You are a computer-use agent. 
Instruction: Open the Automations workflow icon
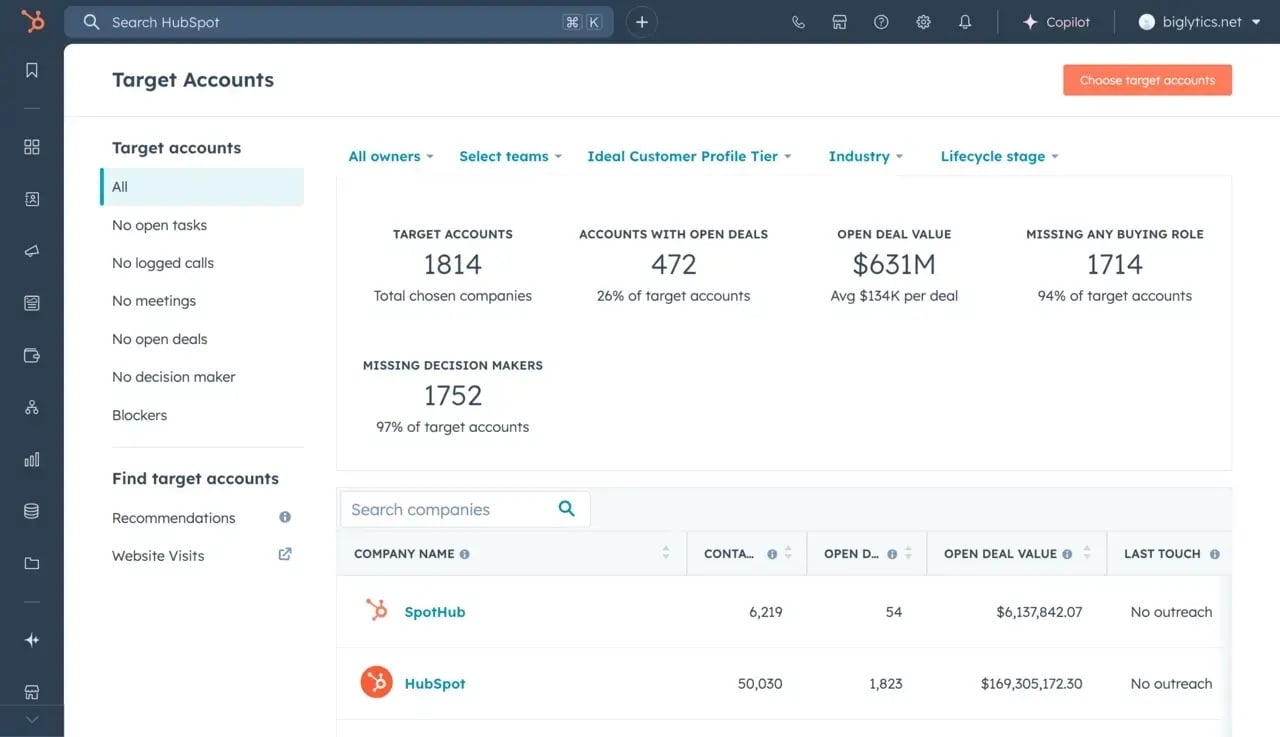click(31, 407)
